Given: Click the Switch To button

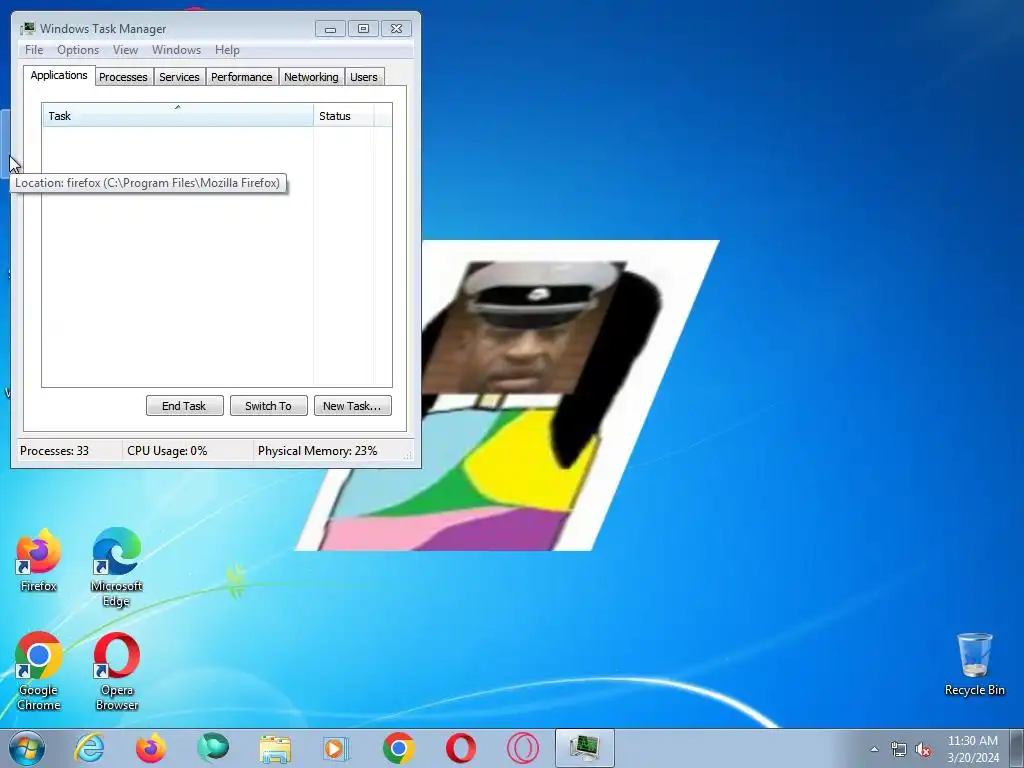Looking at the screenshot, I should coord(268,406).
